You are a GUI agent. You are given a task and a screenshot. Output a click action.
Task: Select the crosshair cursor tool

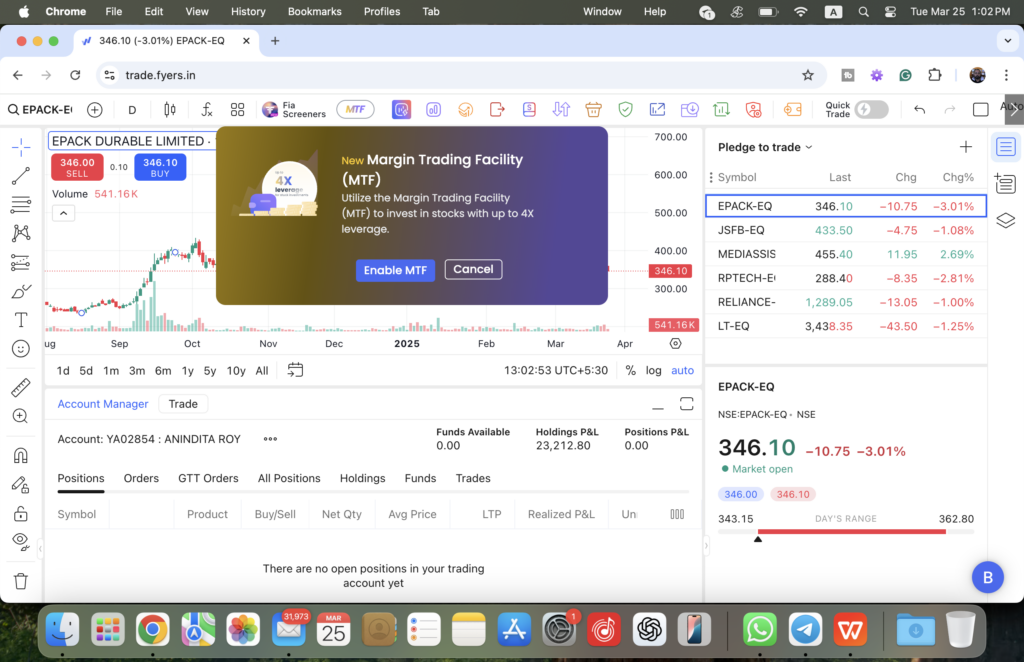pos(21,148)
